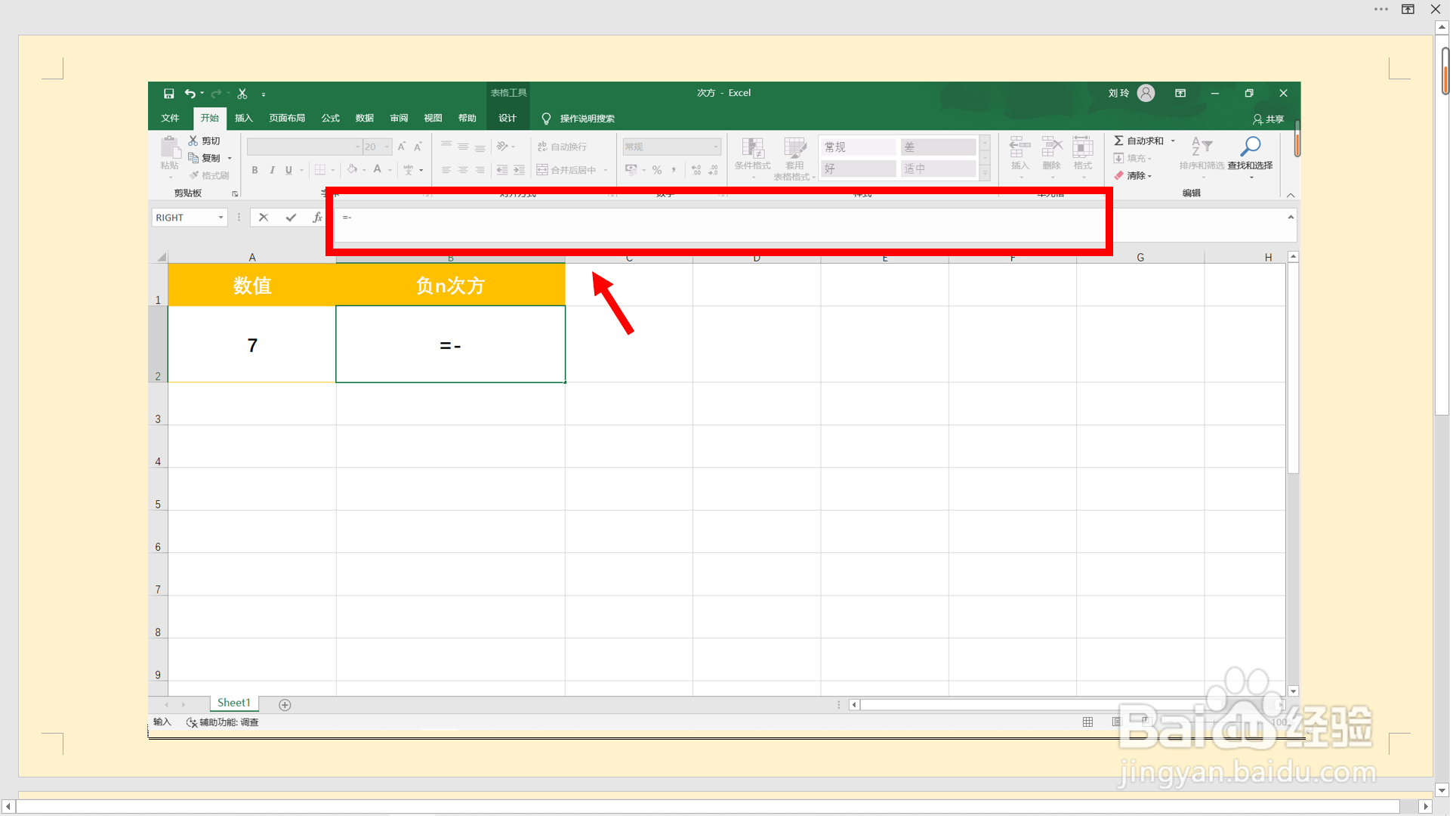This screenshot has width=1456, height=822.
Task: Open the 公式 (Formulas) ribbon tab
Action: (x=330, y=118)
